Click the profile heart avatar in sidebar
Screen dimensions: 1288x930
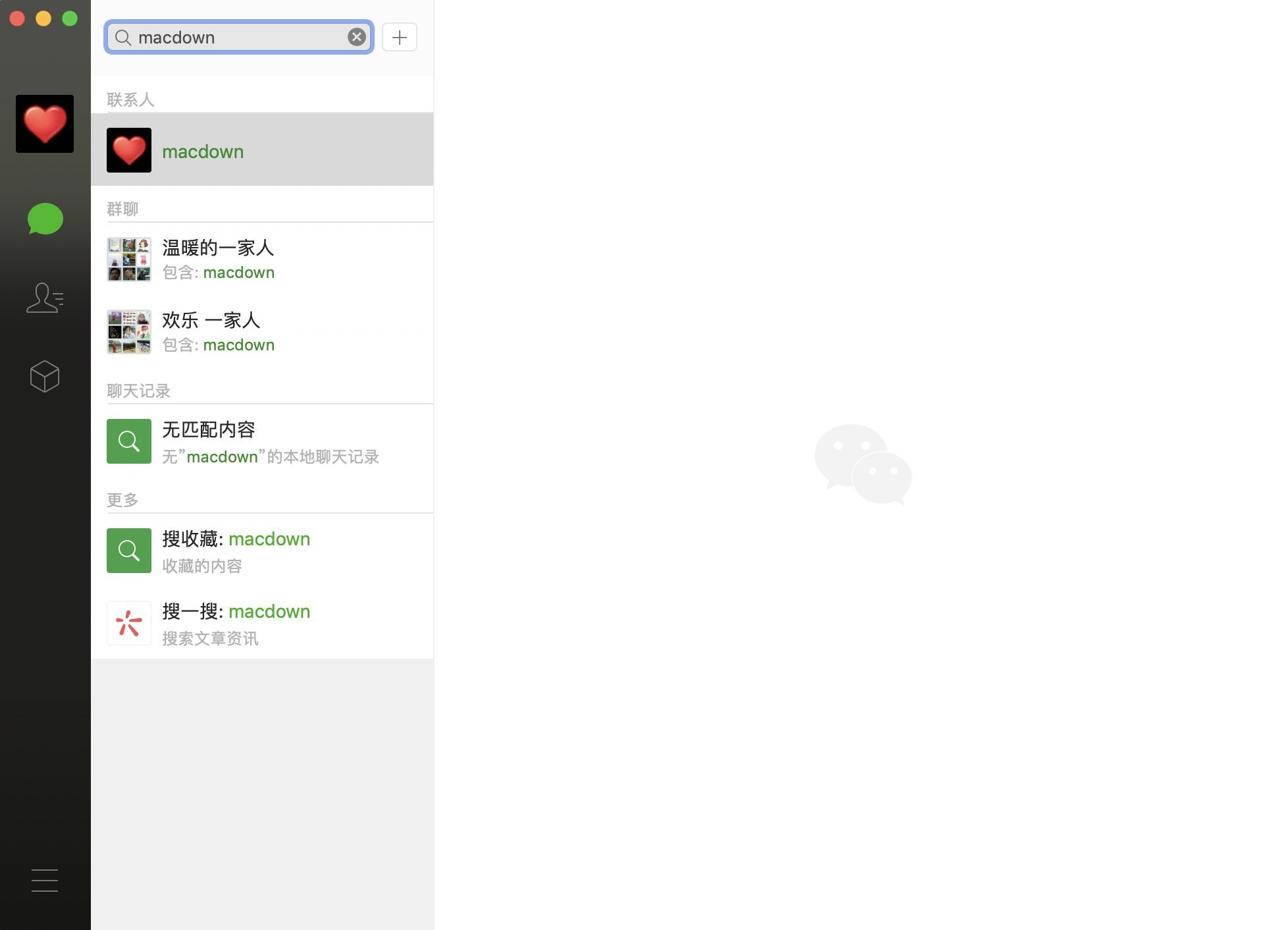[45, 124]
